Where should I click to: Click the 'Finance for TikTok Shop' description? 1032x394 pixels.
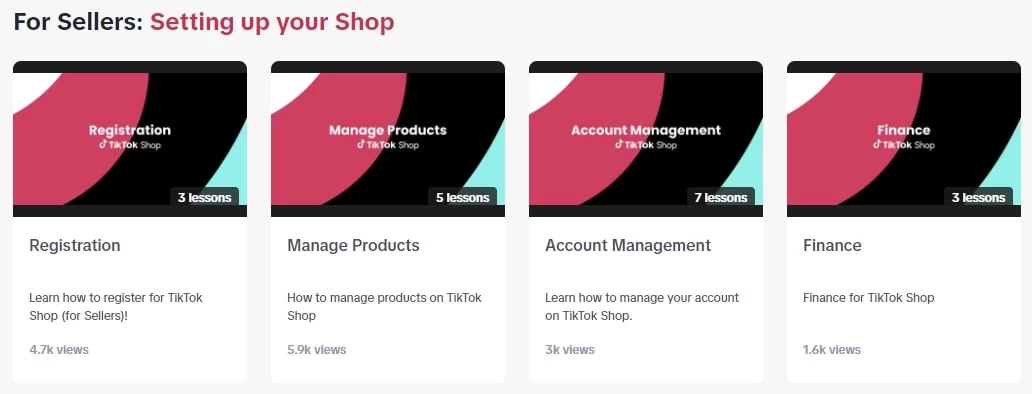[x=868, y=297]
